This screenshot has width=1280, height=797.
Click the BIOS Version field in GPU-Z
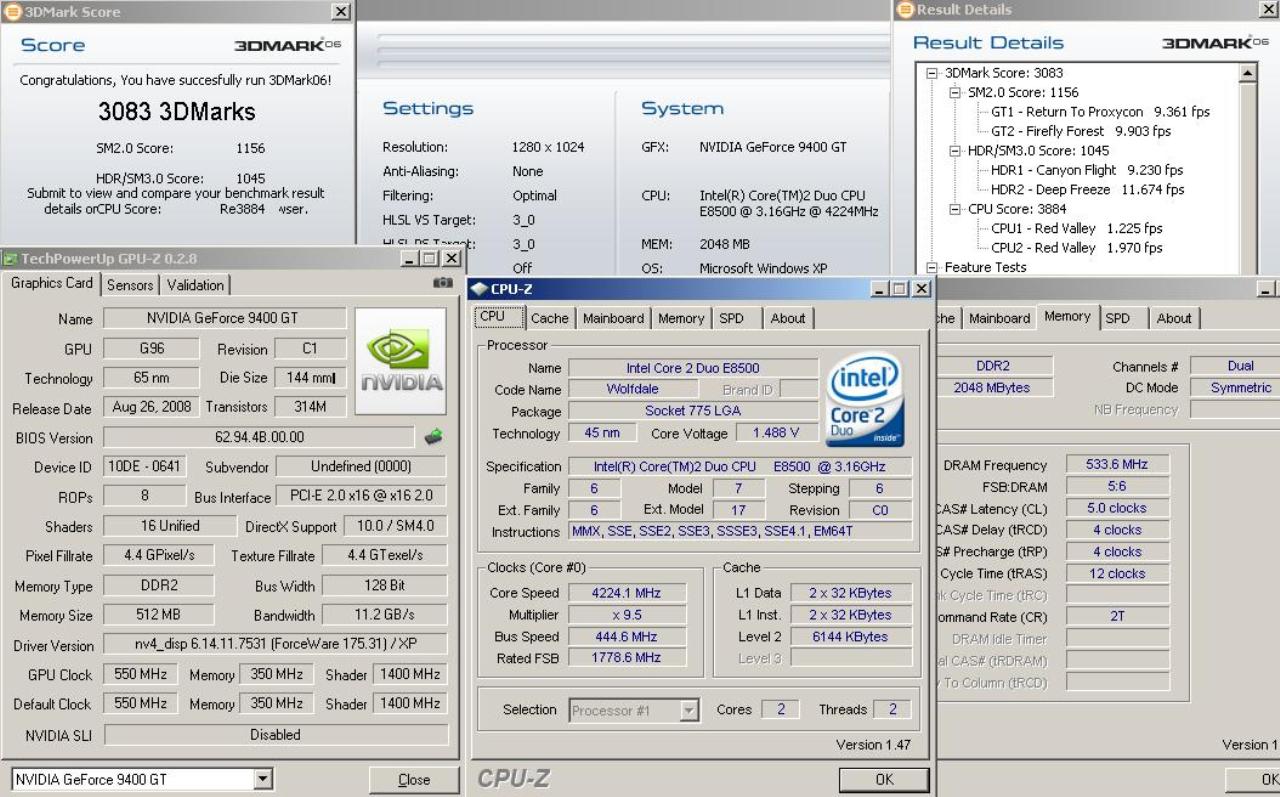click(259, 437)
